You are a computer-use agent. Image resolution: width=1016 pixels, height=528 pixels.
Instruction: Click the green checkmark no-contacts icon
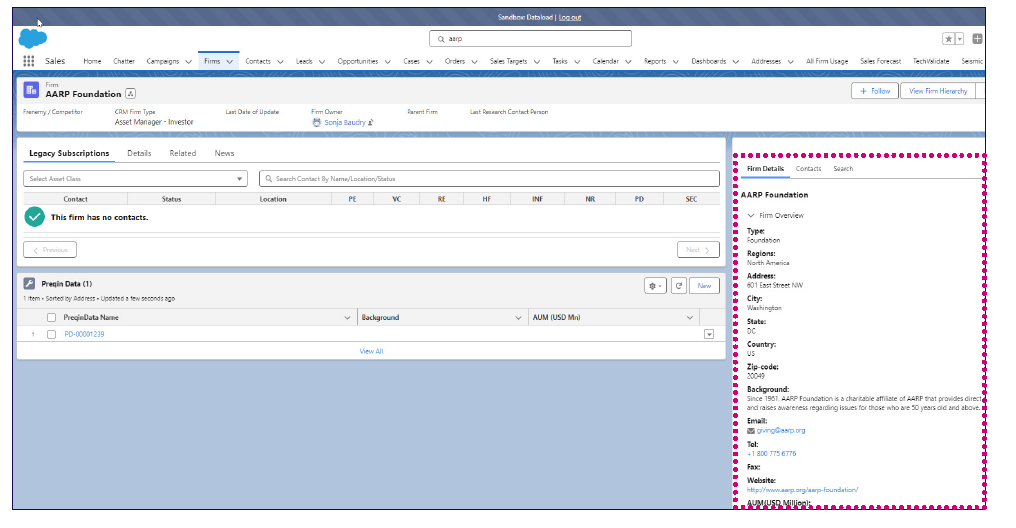click(x=34, y=217)
